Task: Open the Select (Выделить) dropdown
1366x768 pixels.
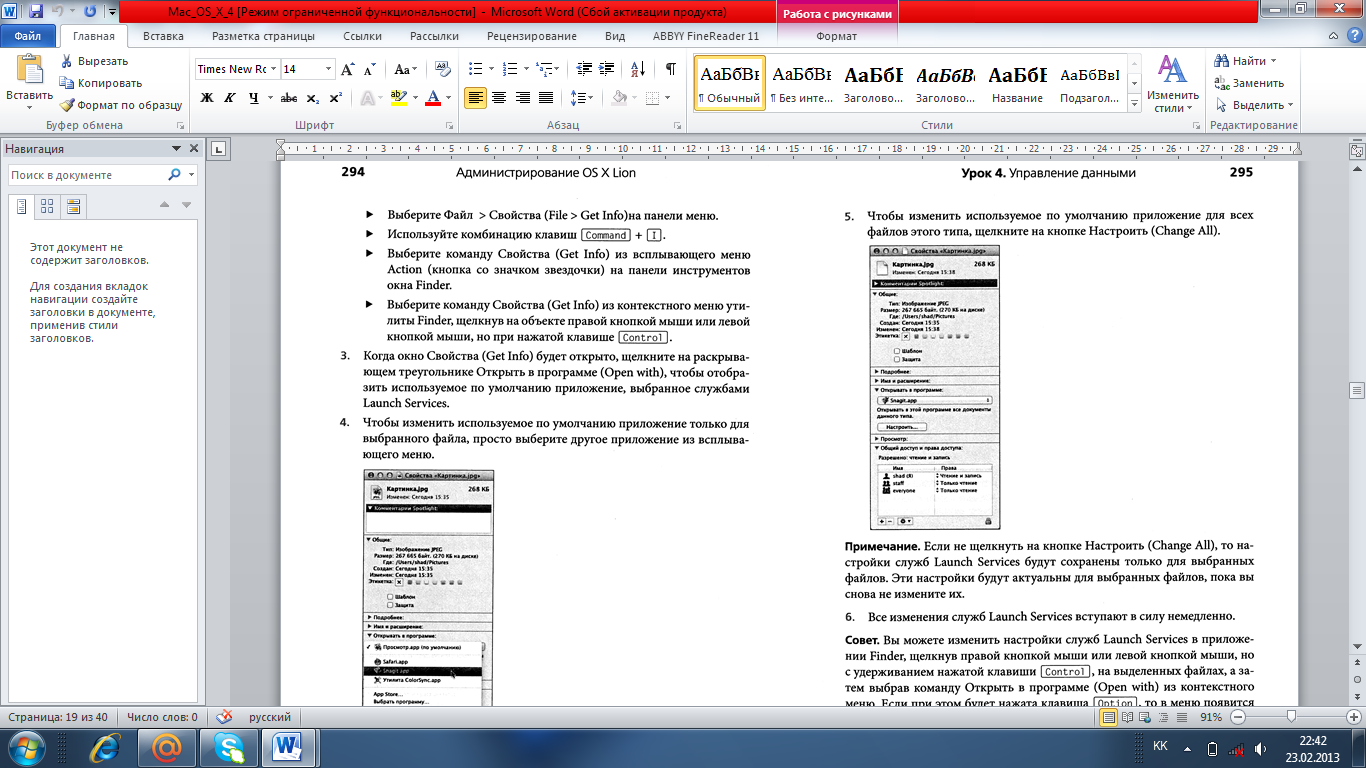Action: coord(1254,105)
